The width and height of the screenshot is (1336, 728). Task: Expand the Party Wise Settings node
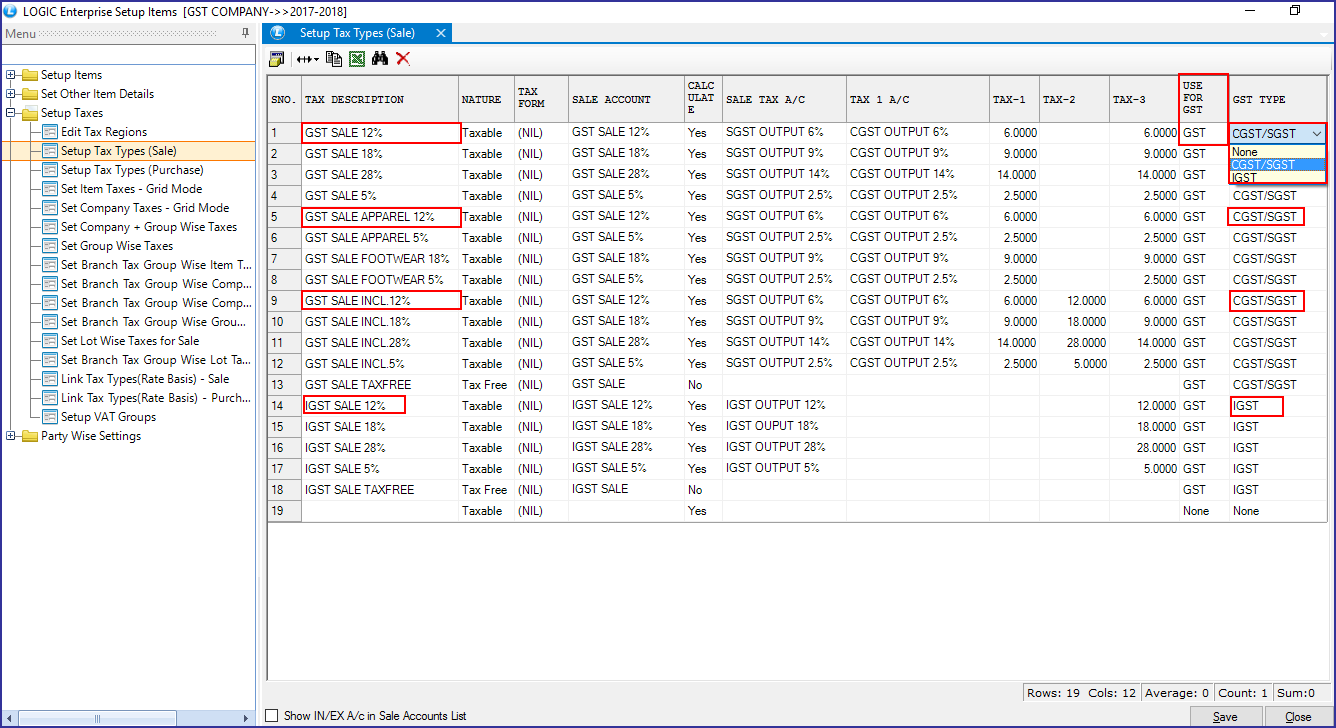[x=11, y=436]
